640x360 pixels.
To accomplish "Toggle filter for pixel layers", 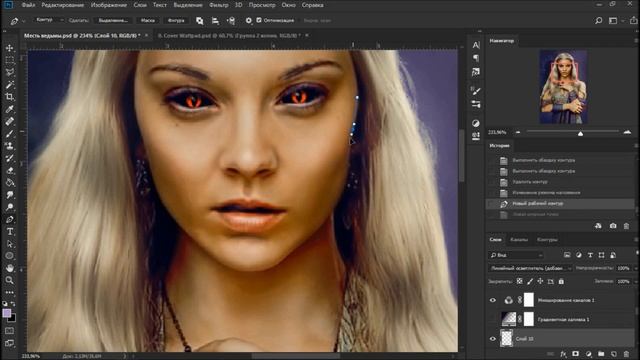I will 567,255.
